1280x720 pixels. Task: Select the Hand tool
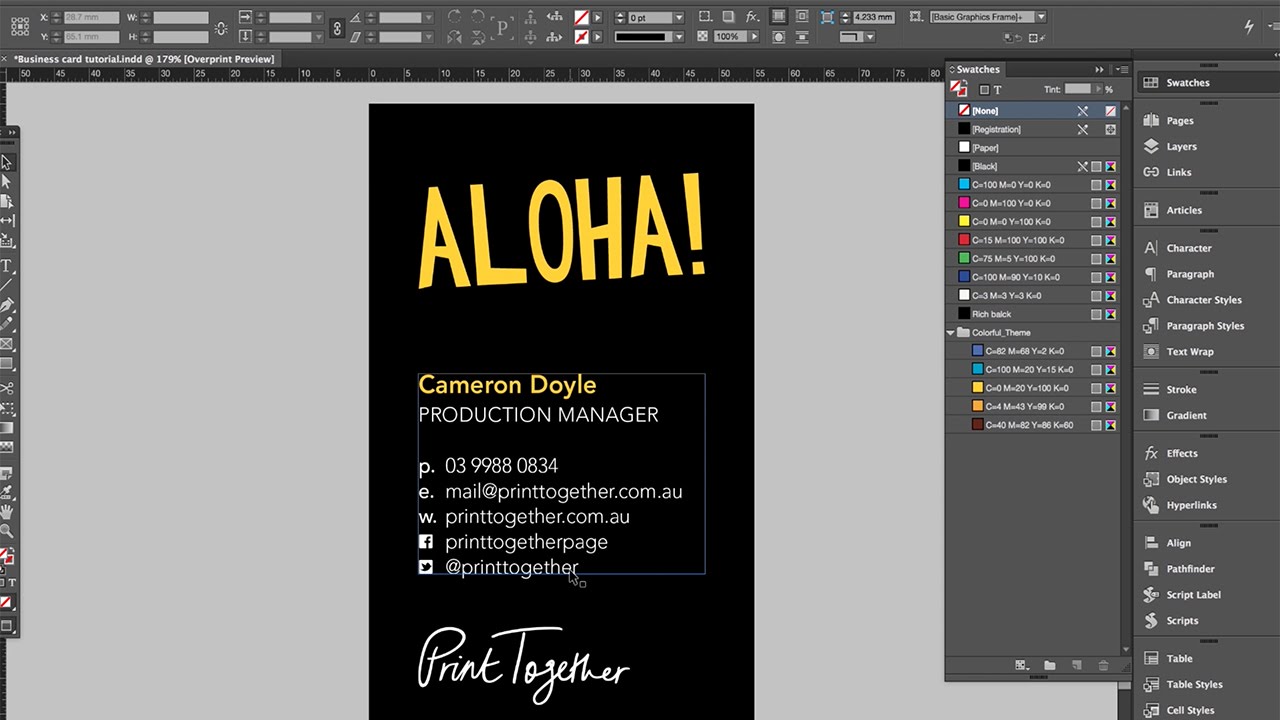coord(6,512)
